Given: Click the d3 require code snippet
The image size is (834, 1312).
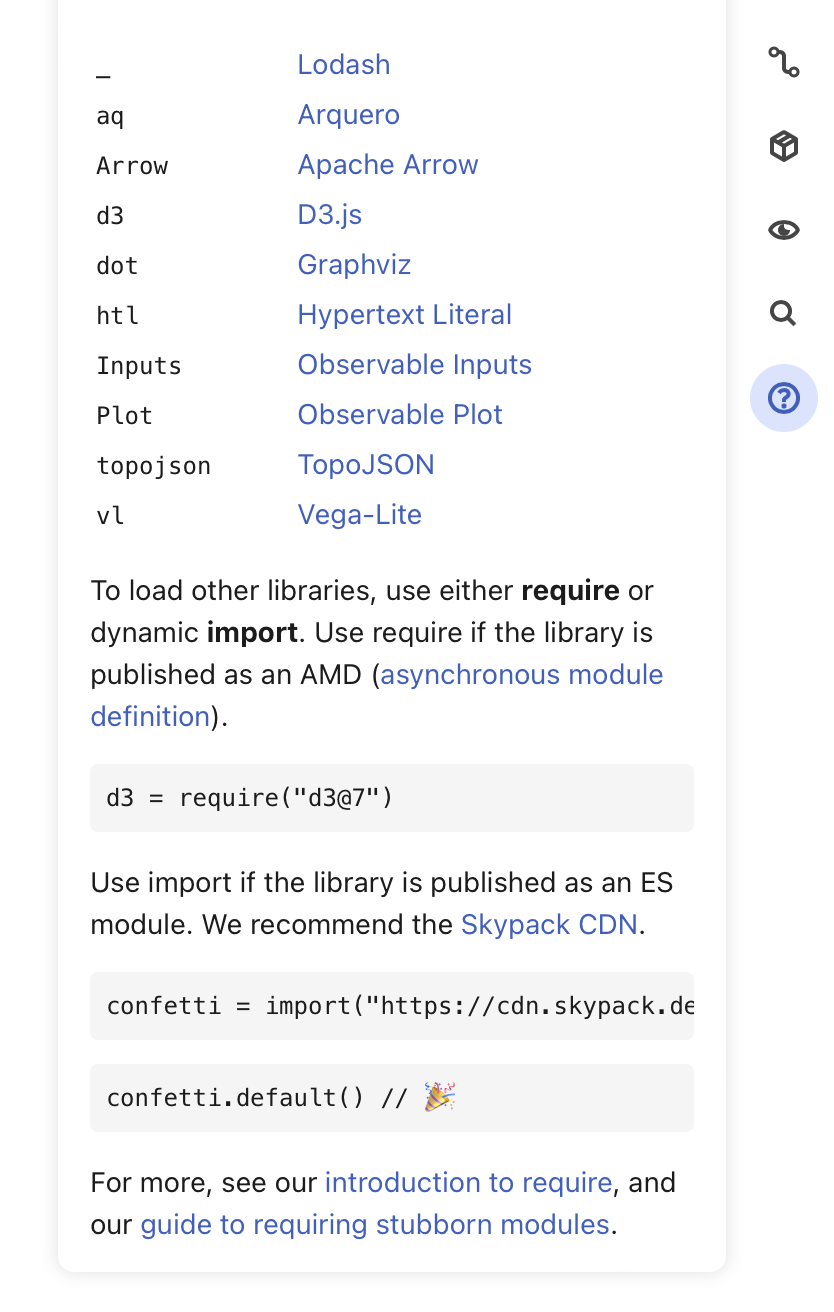Looking at the screenshot, I should pyautogui.click(x=392, y=798).
